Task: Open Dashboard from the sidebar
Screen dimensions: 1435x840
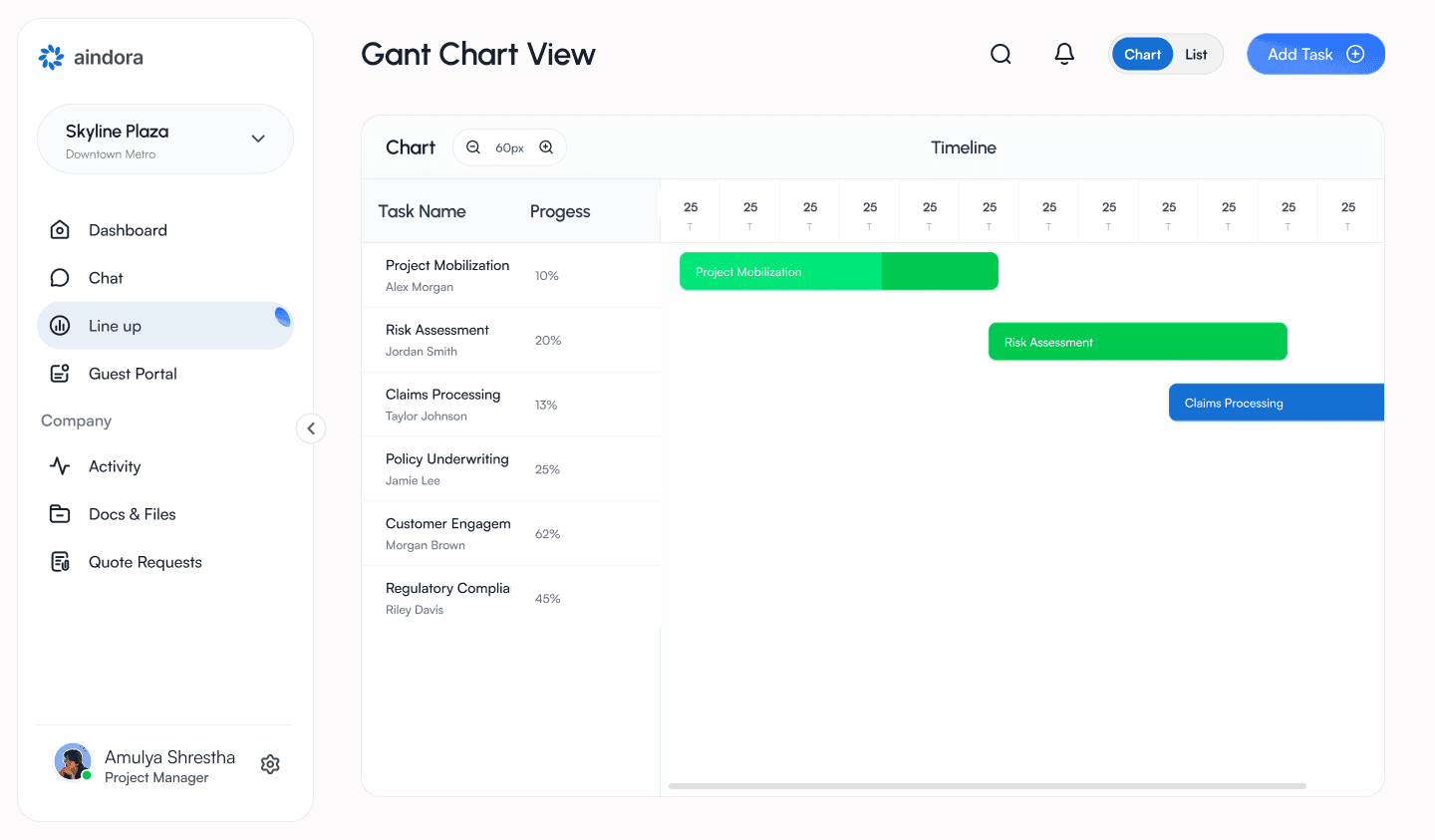Action: pos(165,230)
